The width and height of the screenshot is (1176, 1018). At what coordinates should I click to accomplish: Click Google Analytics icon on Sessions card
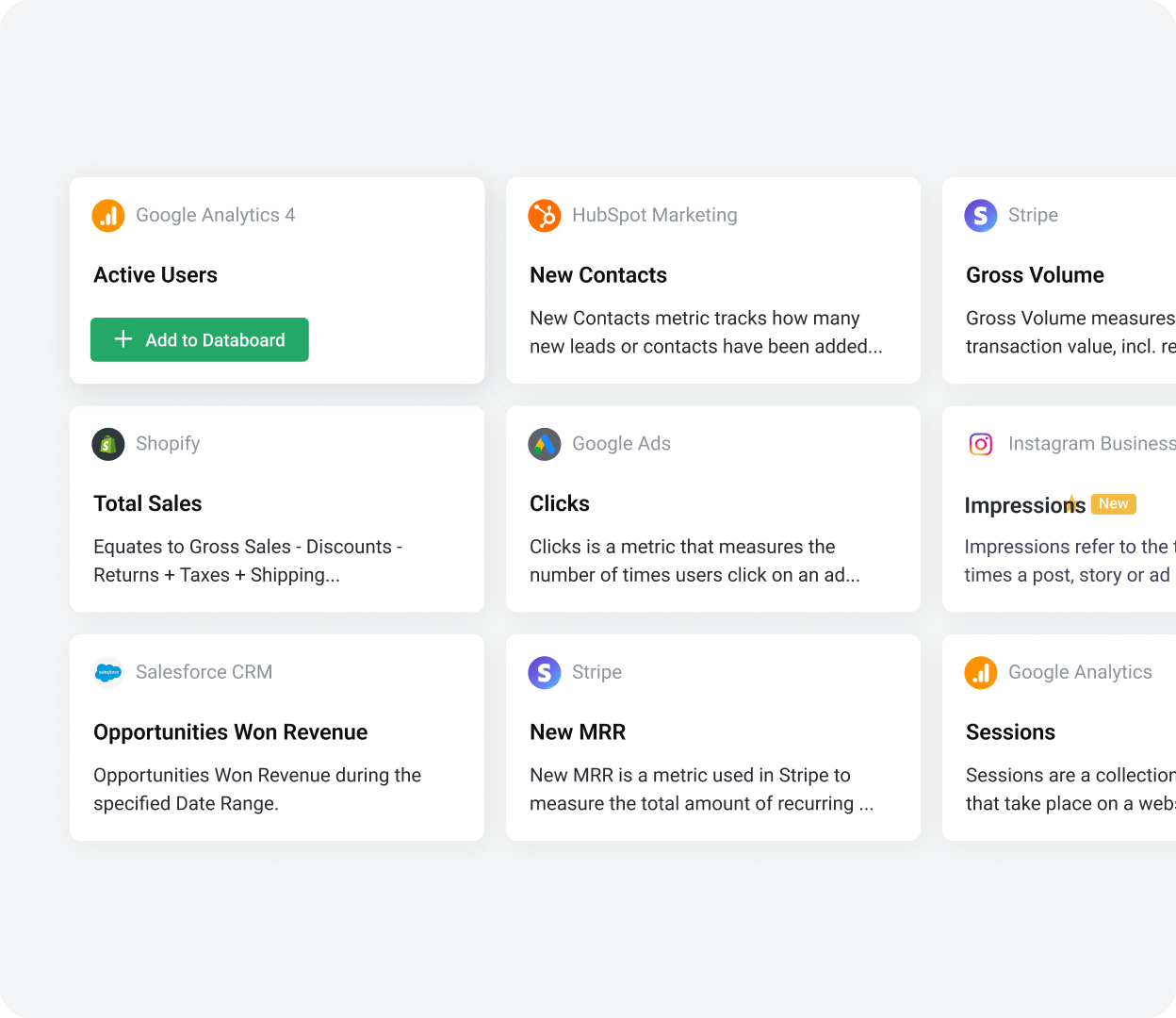(981, 673)
